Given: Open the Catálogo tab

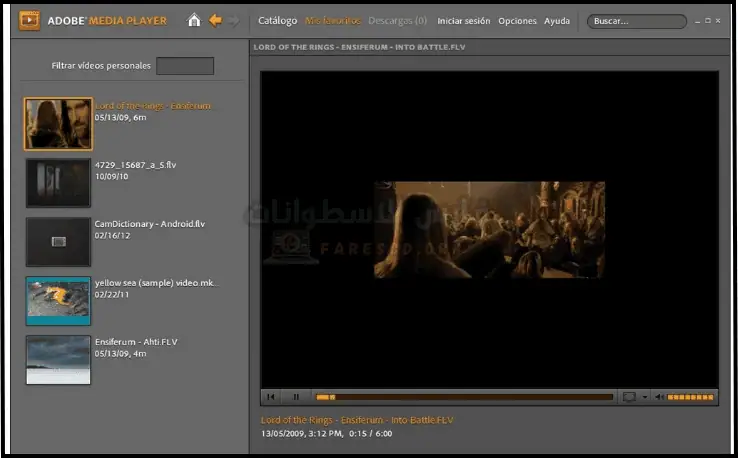Looking at the screenshot, I should click(x=277, y=21).
